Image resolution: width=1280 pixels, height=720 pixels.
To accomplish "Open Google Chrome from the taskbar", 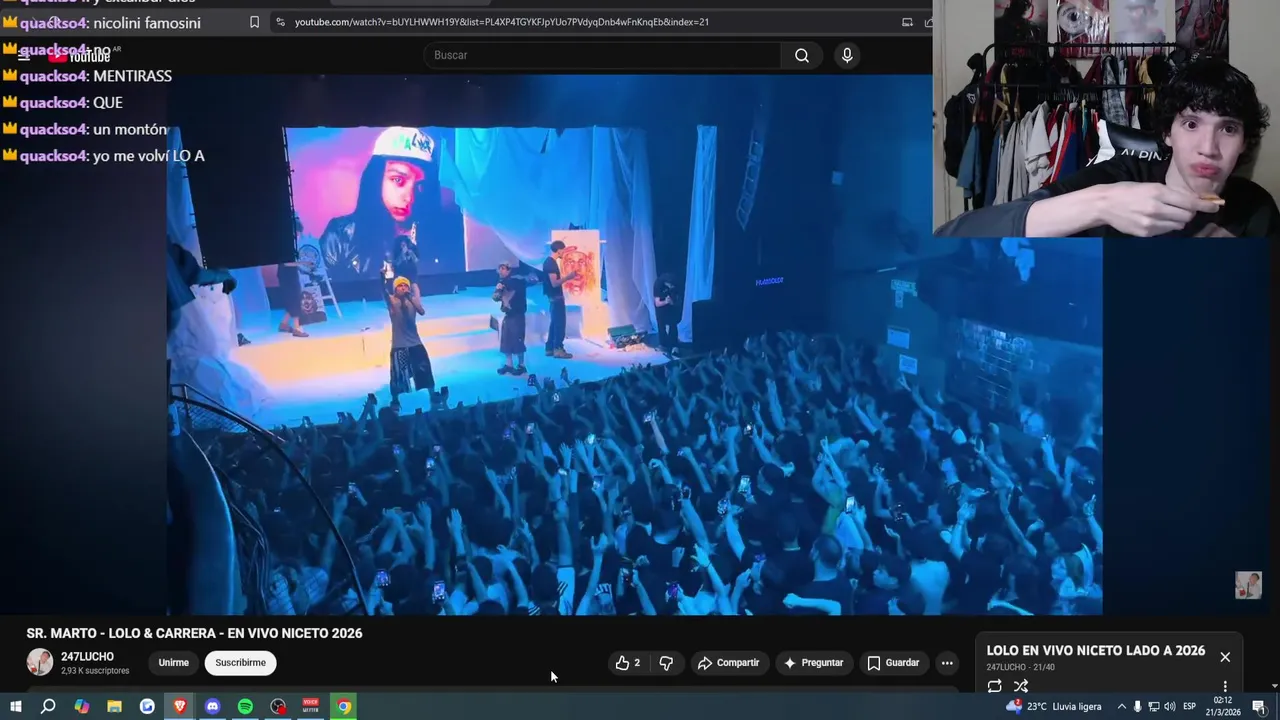I will 343,707.
